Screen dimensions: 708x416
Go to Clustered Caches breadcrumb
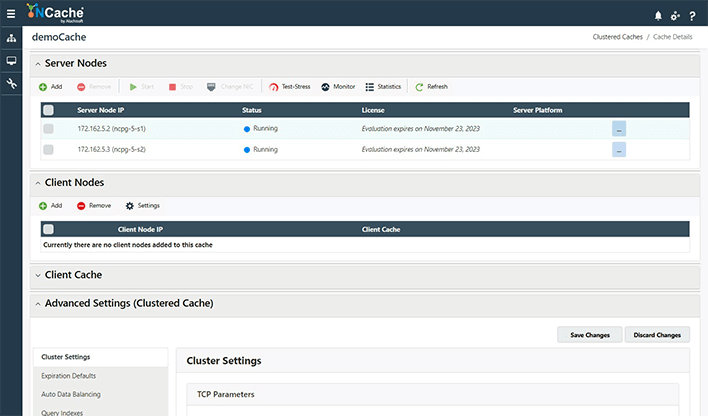pyautogui.click(x=617, y=37)
